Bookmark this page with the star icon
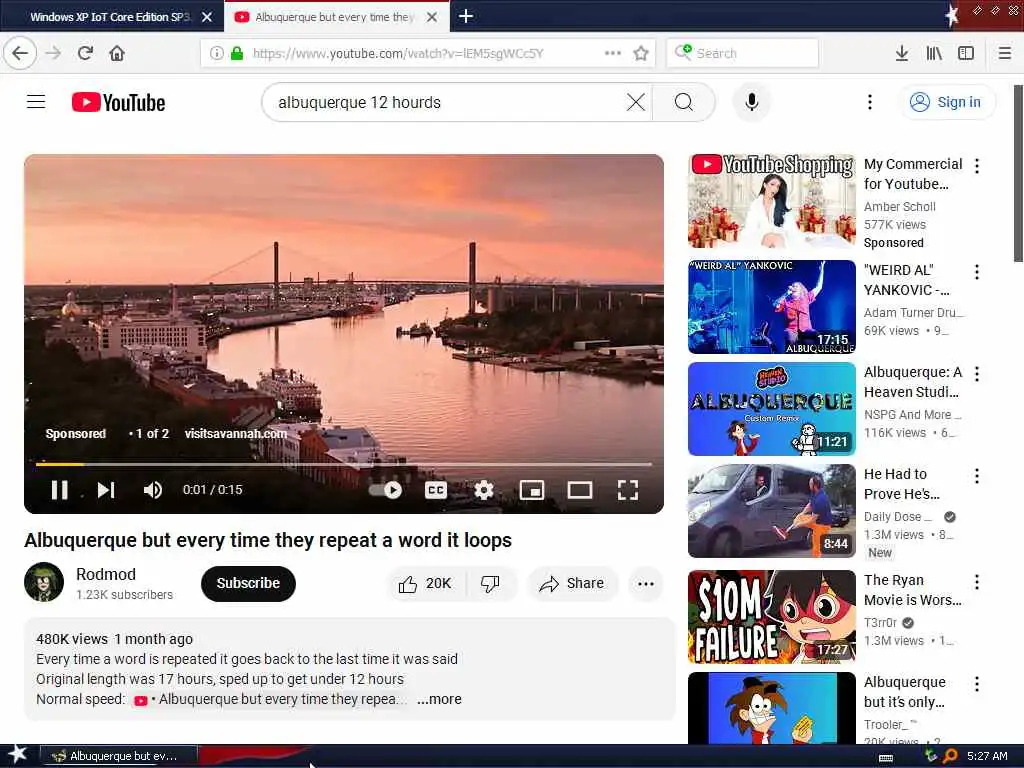The width and height of the screenshot is (1024, 768). pyautogui.click(x=641, y=53)
